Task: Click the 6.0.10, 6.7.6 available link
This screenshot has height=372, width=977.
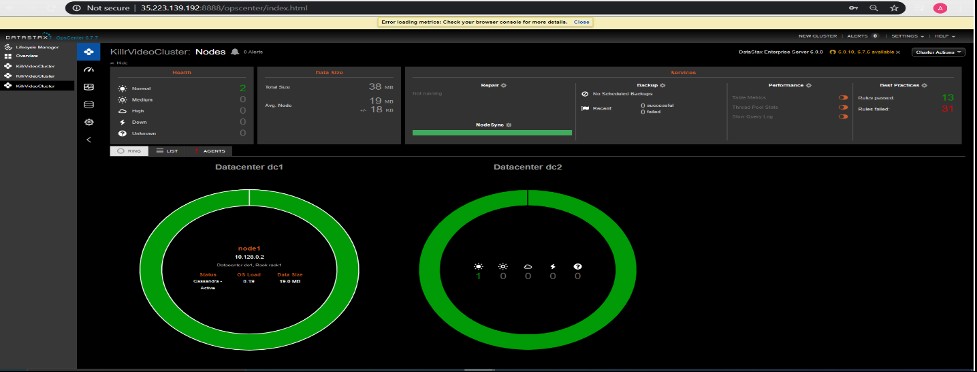Action: coord(865,52)
